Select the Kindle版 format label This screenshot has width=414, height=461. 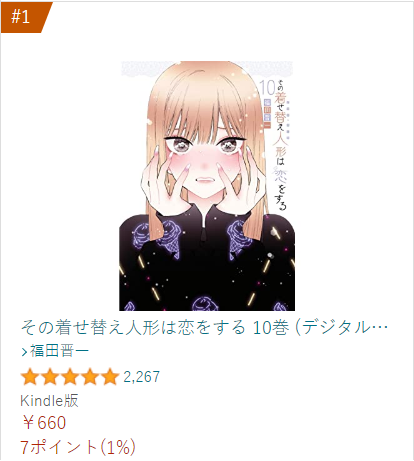pyautogui.click(x=49, y=400)
